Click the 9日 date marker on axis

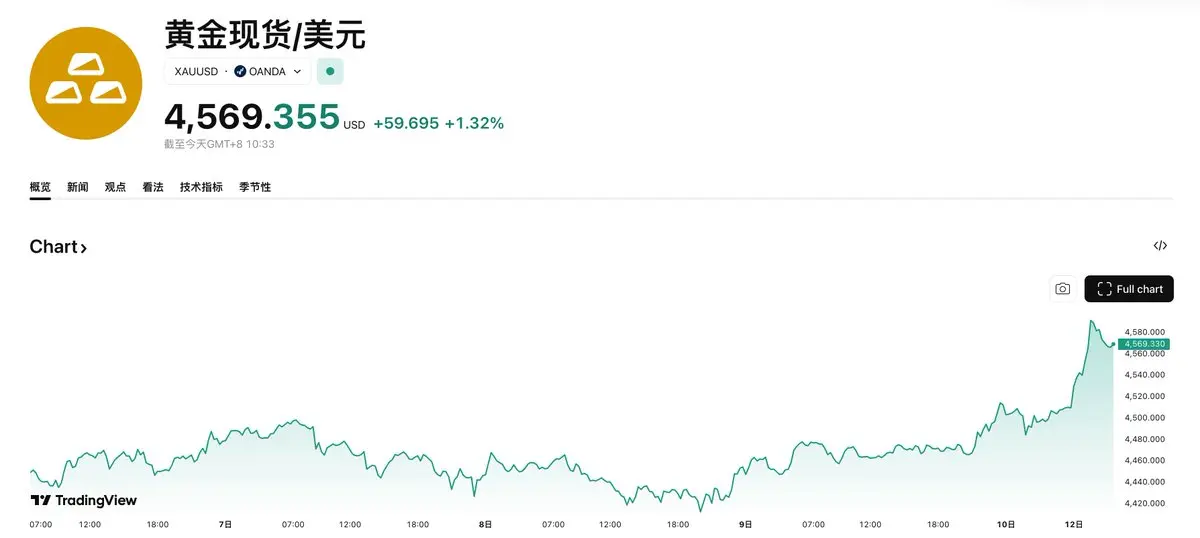point(746,524)
